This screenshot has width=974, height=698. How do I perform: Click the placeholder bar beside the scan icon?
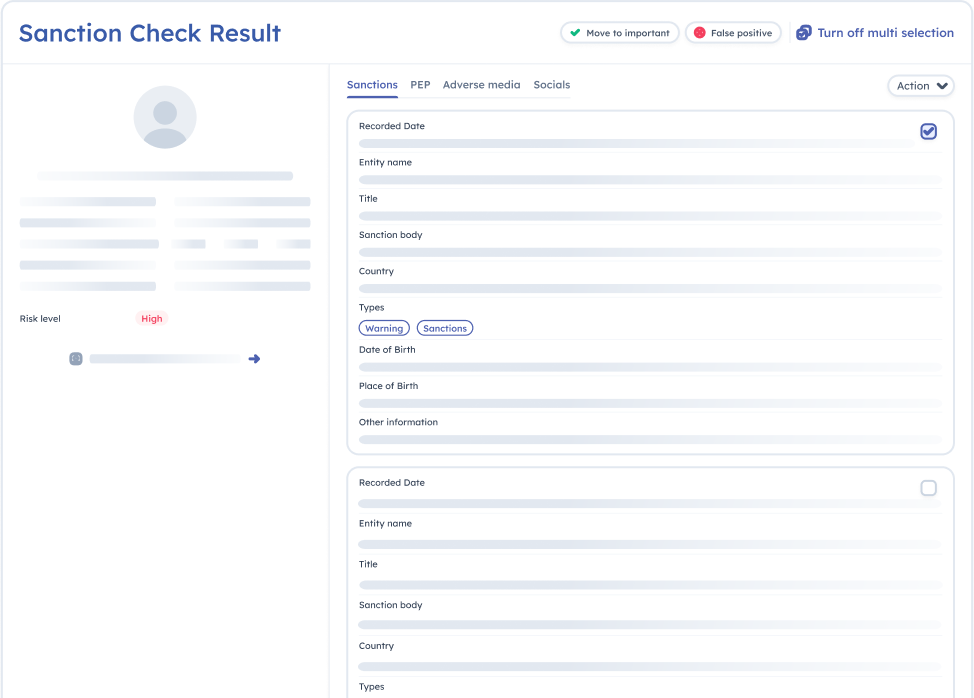165,359
